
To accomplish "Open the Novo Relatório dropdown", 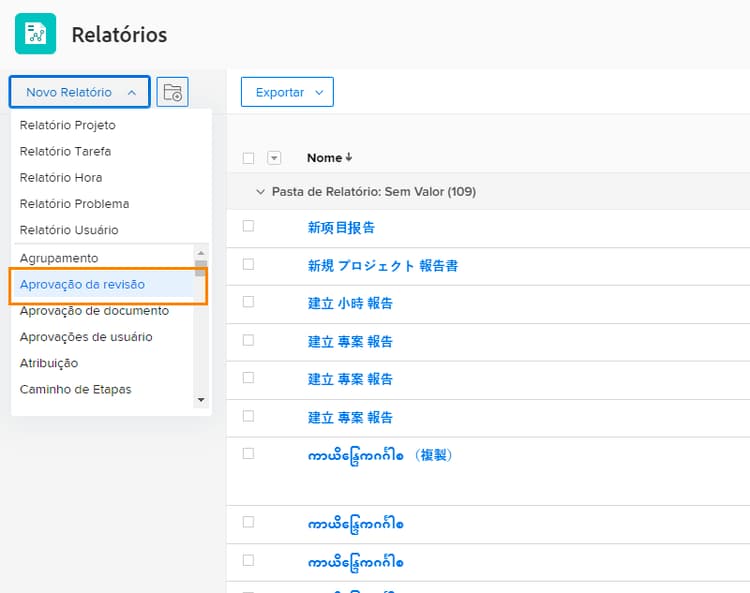I will pyautogui.click(x=80, y=92).
